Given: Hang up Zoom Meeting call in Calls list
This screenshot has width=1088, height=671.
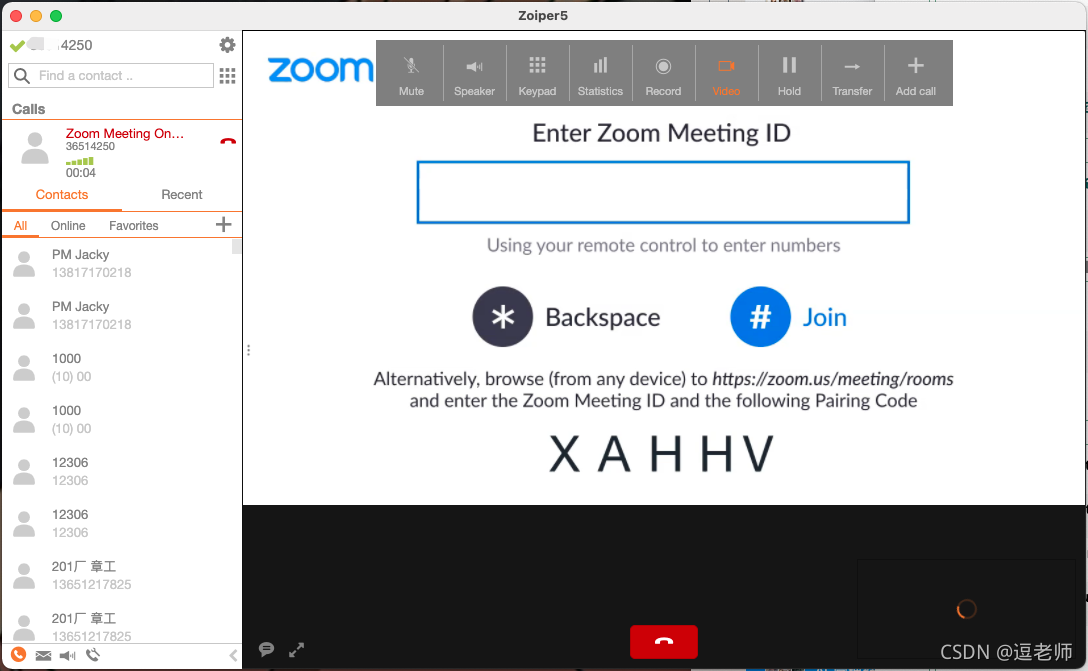Looking at the screenshot, I should click(228, 141).
